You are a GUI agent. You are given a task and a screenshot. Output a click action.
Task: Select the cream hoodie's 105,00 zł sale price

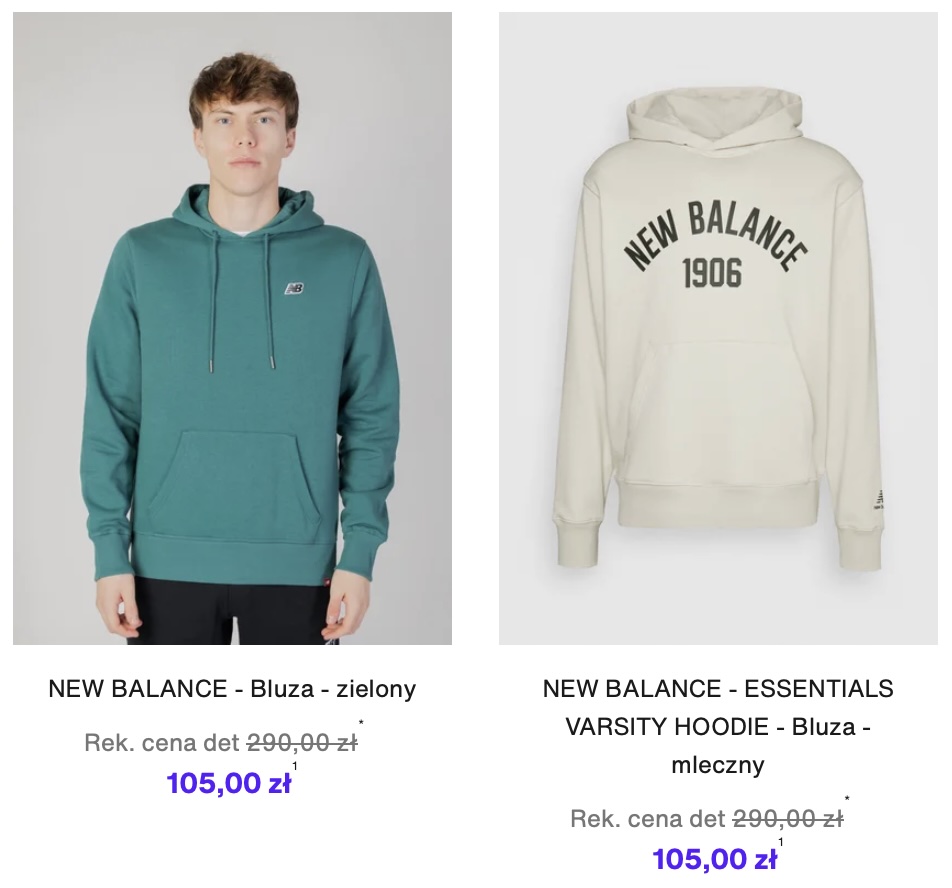tap(715, 859)
